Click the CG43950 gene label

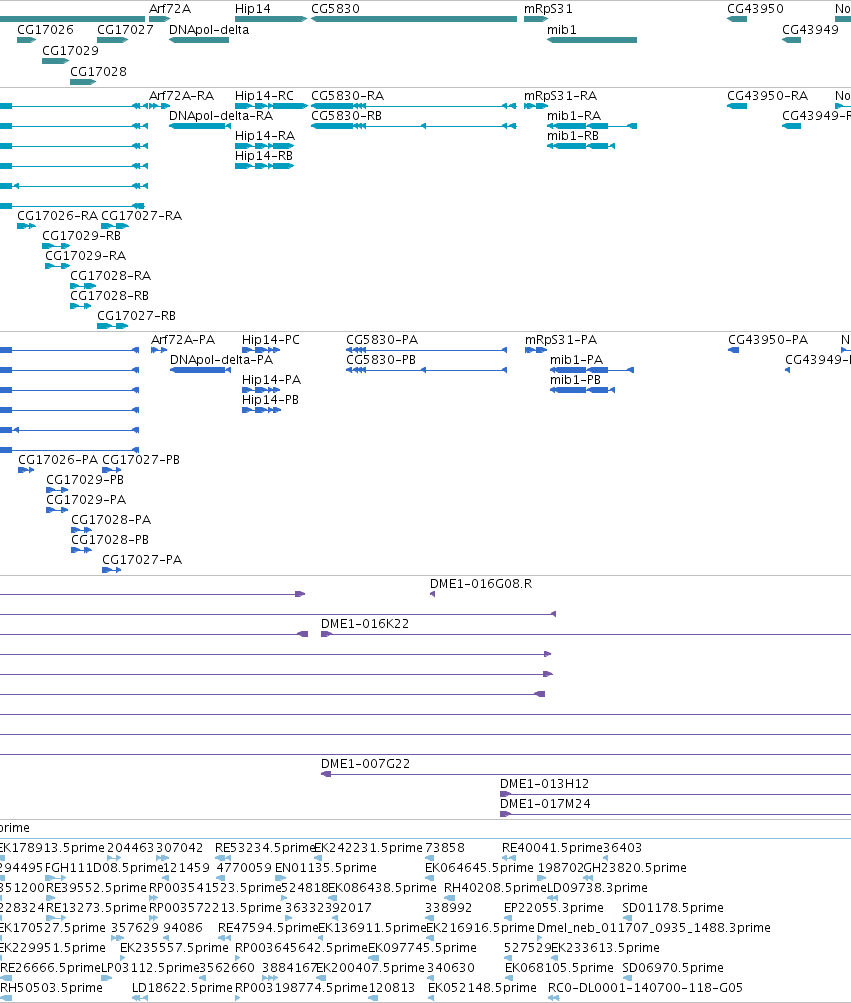coord(755,9)
